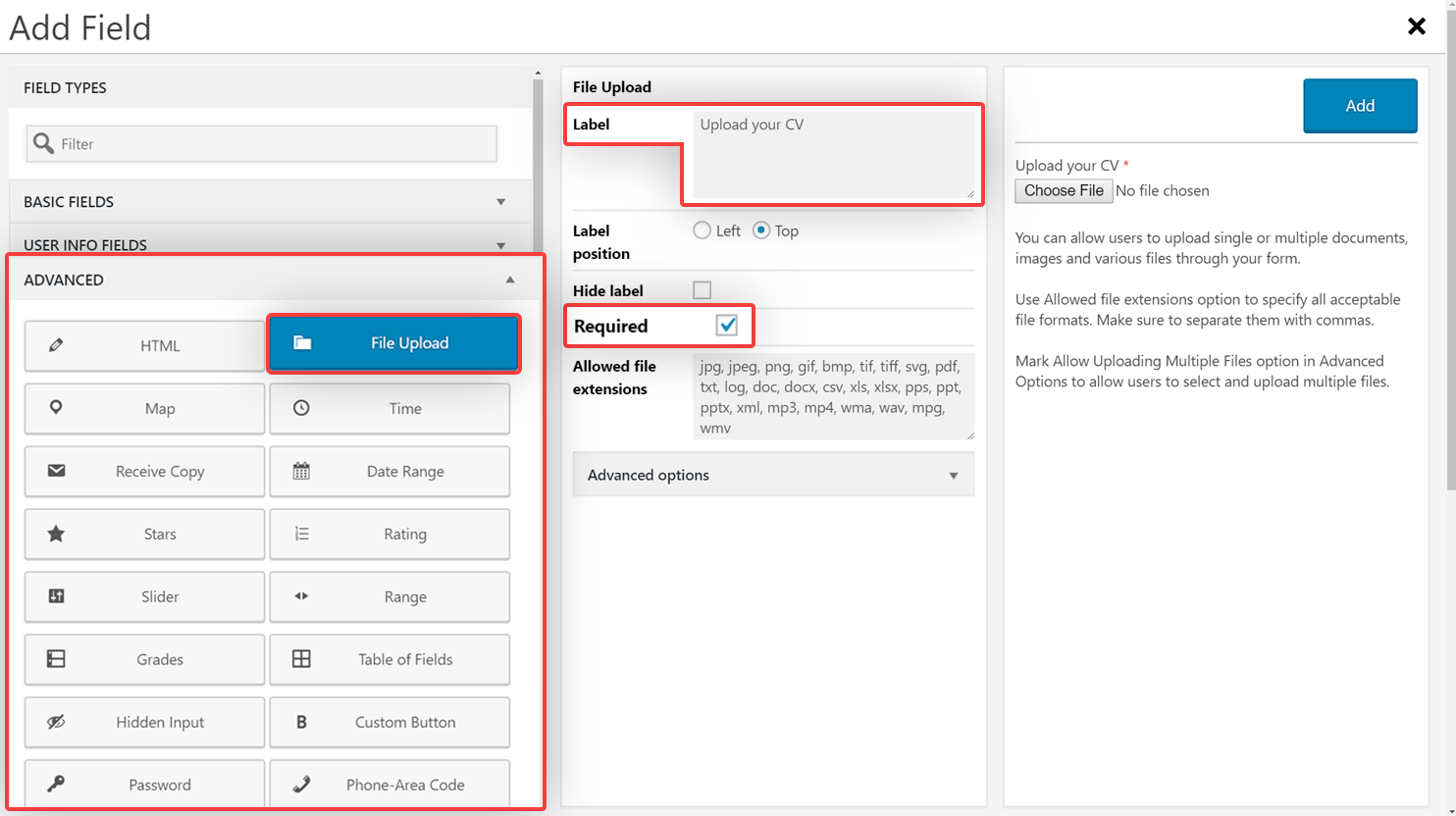Screen dimensions: 1456x816
Task: Click the magnifier icon in Filter box
Action: coord(43,143)
